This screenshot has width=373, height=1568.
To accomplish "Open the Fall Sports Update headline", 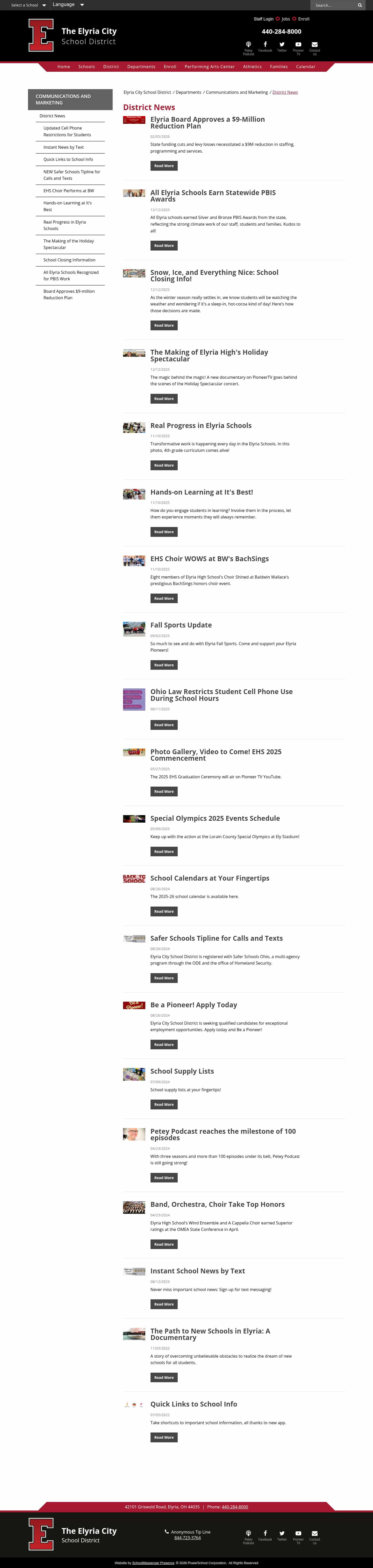I will 181,625.
